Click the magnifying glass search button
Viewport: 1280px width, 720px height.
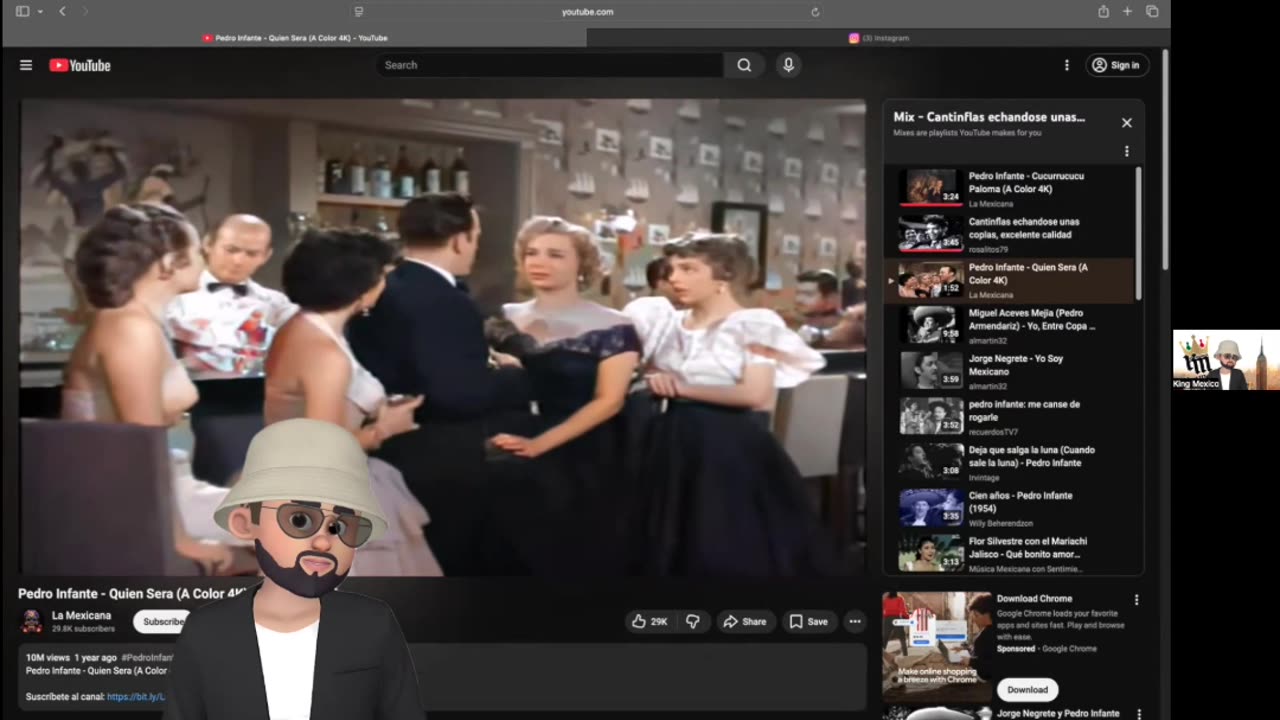(x=744, y=65)
